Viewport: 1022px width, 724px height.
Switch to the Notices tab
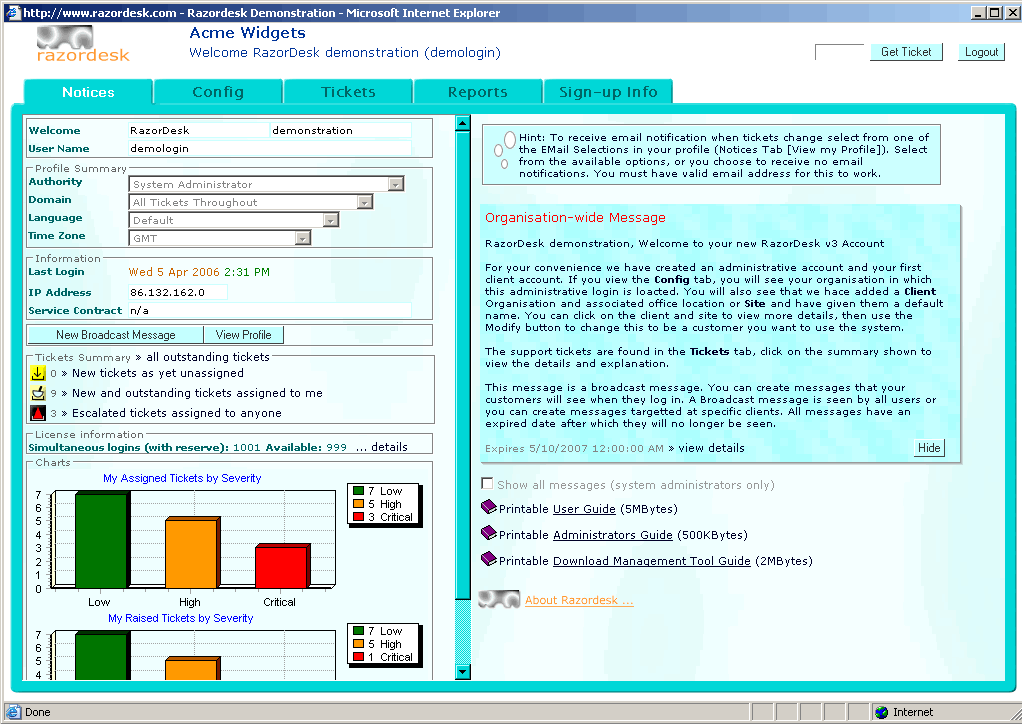(88, 92)
